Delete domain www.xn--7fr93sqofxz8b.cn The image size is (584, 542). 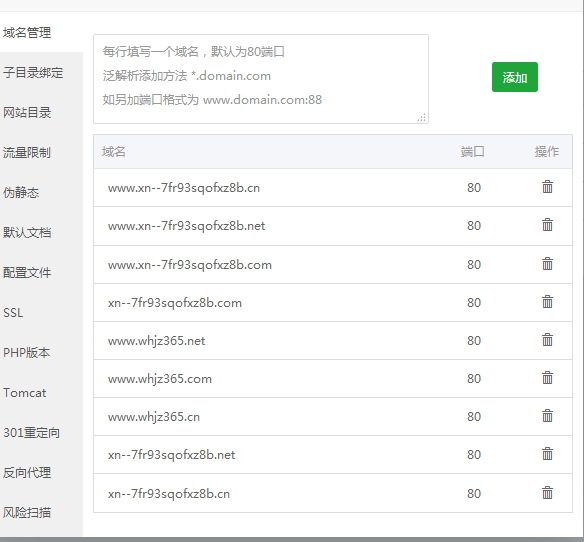(547, 187)
